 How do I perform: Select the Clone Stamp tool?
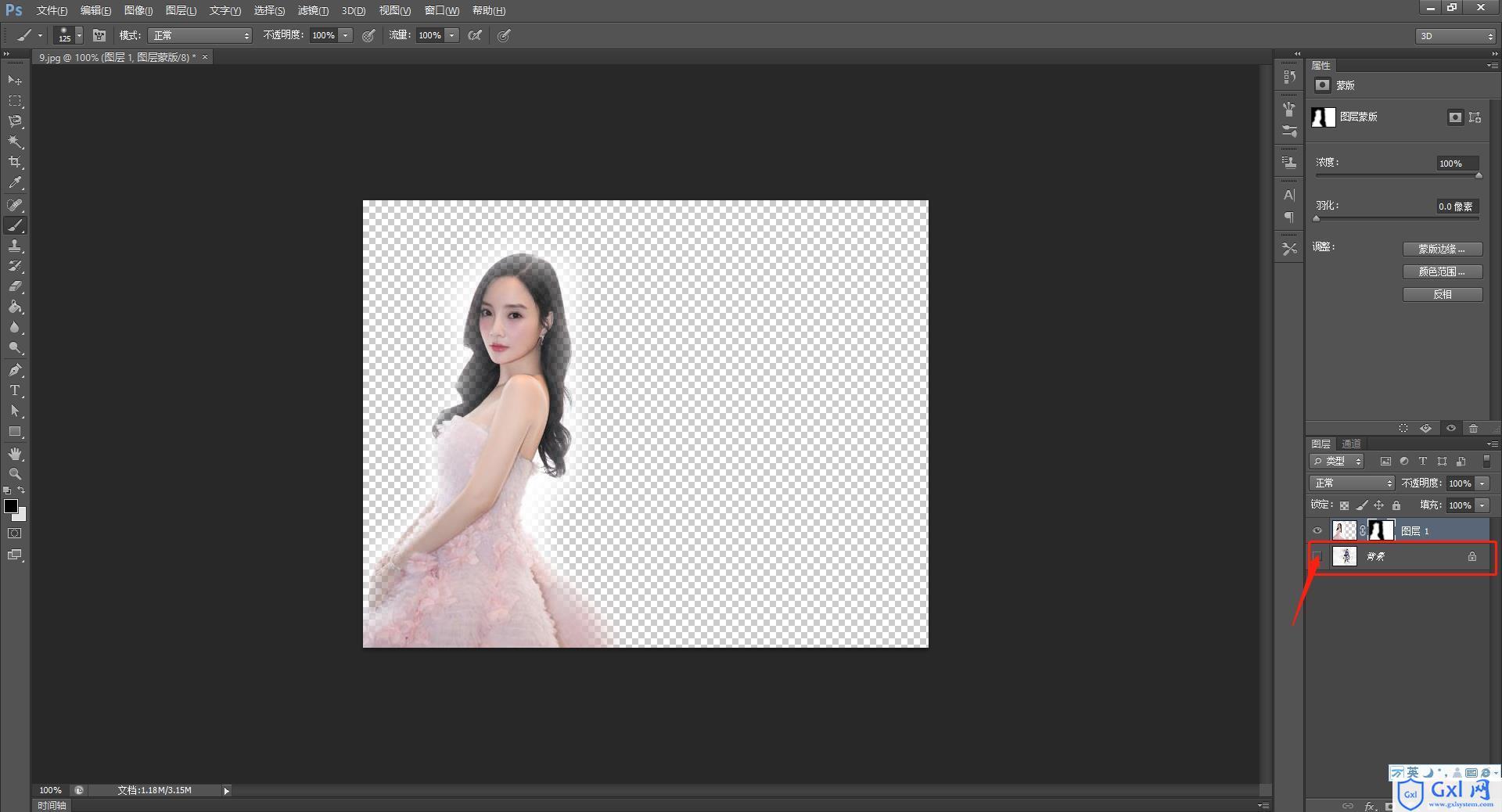pos(15,246)
